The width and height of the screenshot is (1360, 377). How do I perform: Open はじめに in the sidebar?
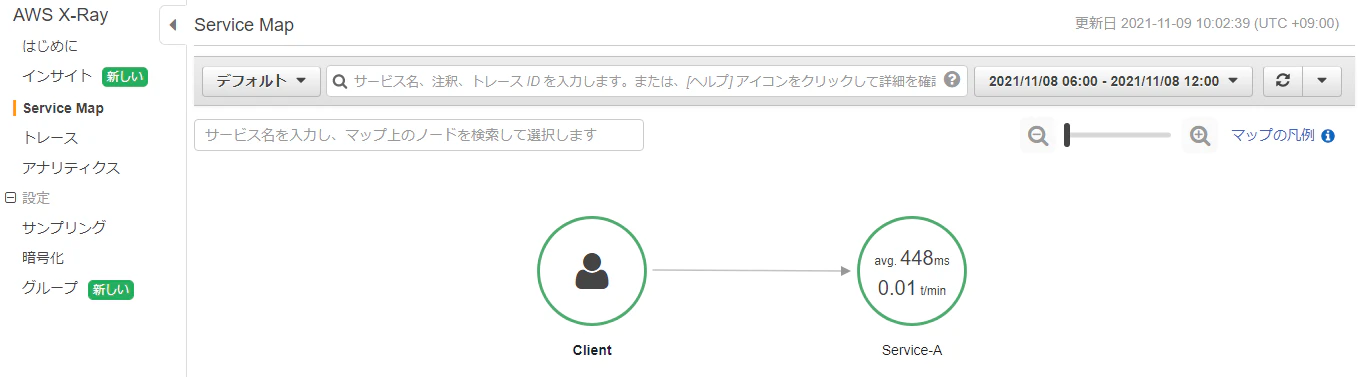click(x=50, y=46)
